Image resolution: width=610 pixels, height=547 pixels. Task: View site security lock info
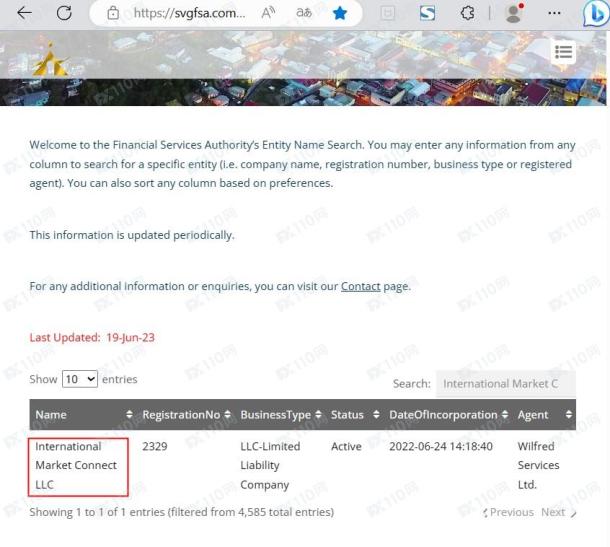click(x=113, y=13)
